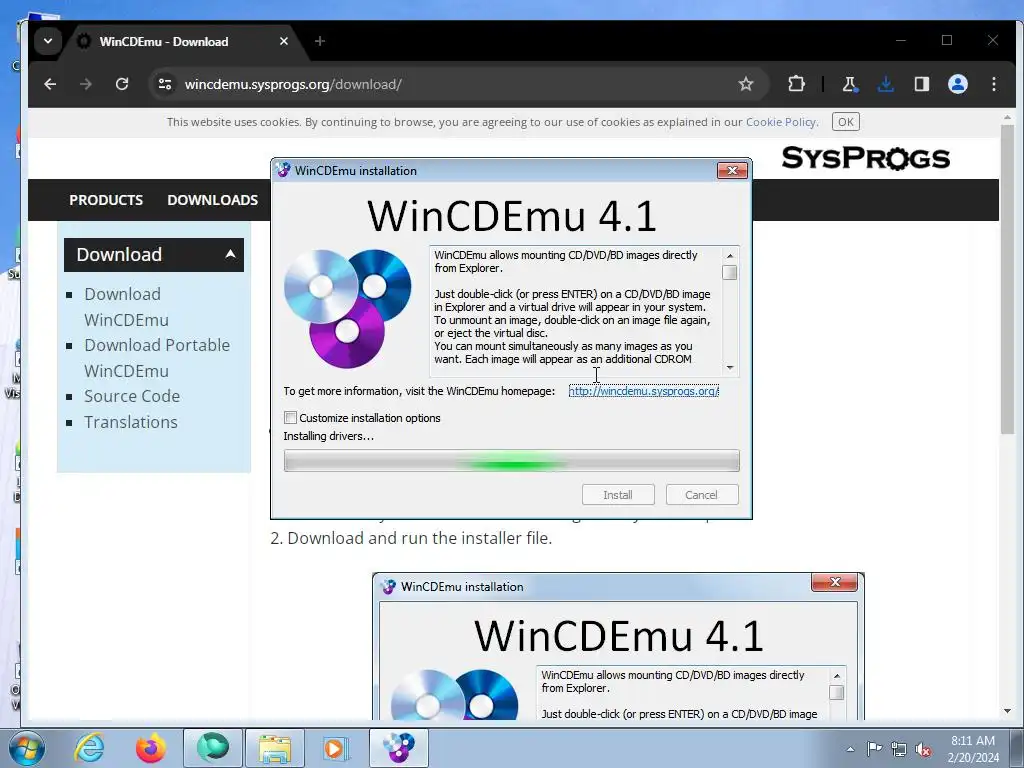Click the page scrollbar down arrow
Screen dimensions: 1024x768
click(x=1007, y=711)
